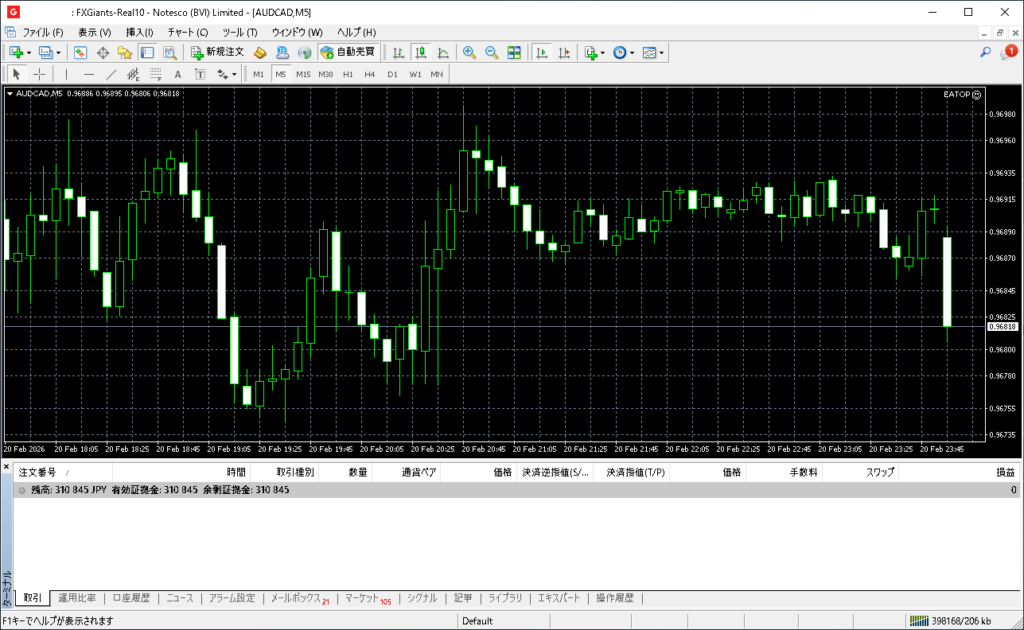Open the チャート (C) menu
1024x630 pixels.
[x=187, y=32]
